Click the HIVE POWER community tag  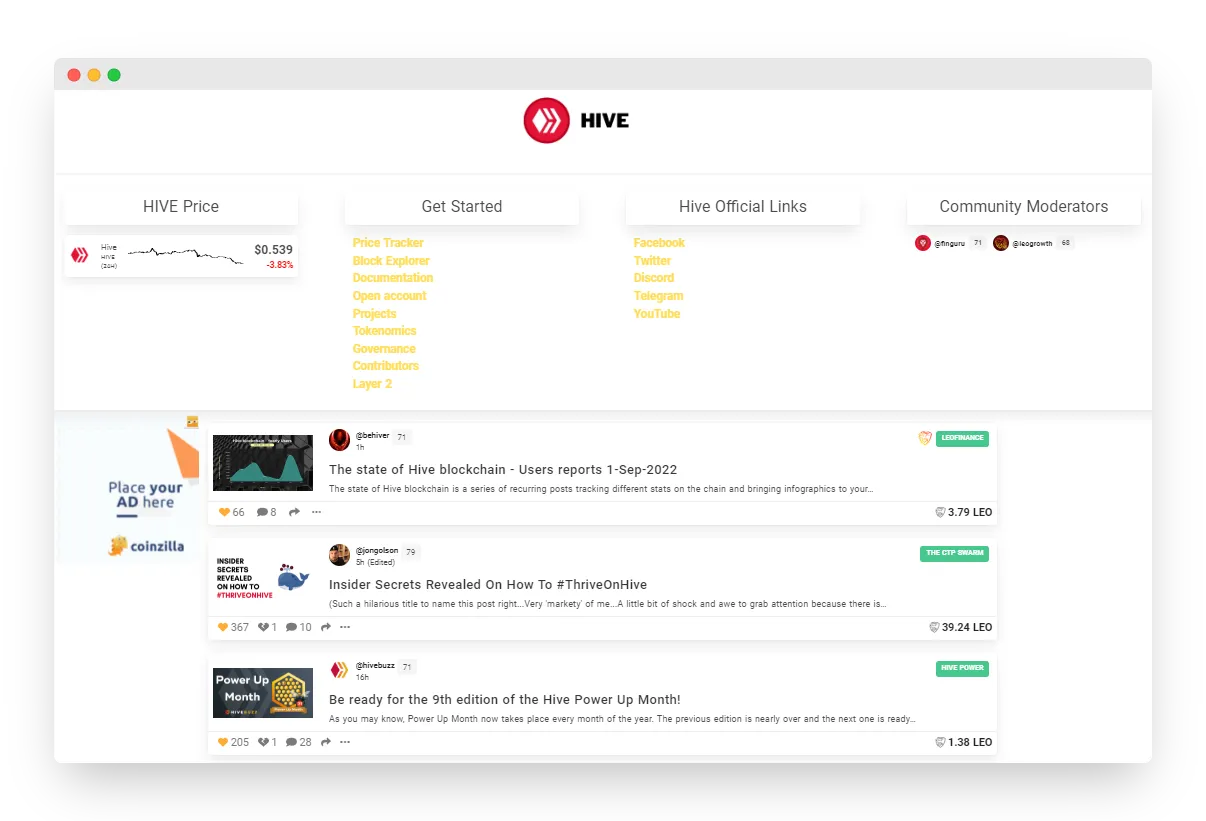(x=962, y=668)
